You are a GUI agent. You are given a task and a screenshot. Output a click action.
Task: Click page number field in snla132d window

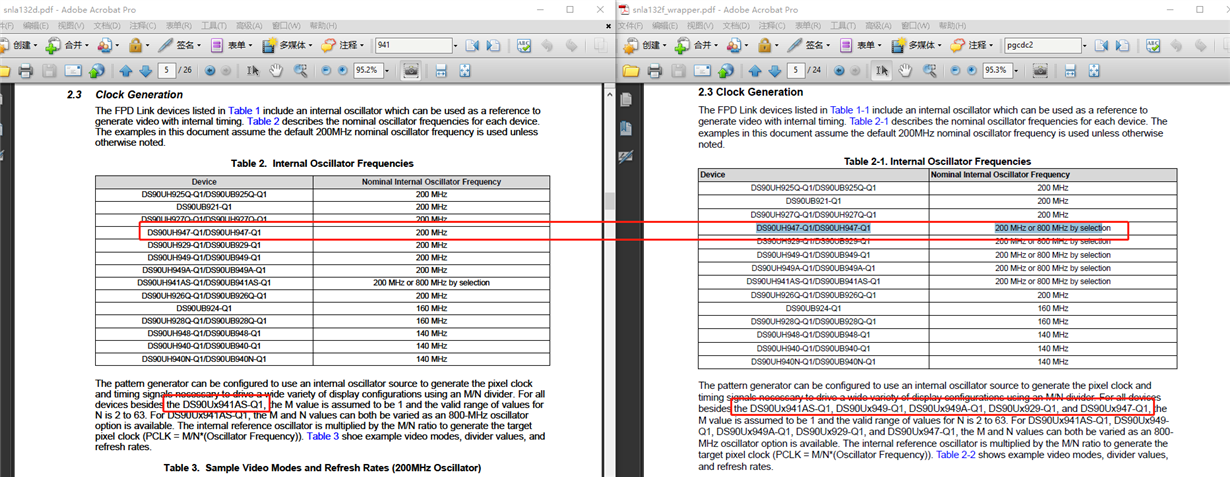point(168,71)
